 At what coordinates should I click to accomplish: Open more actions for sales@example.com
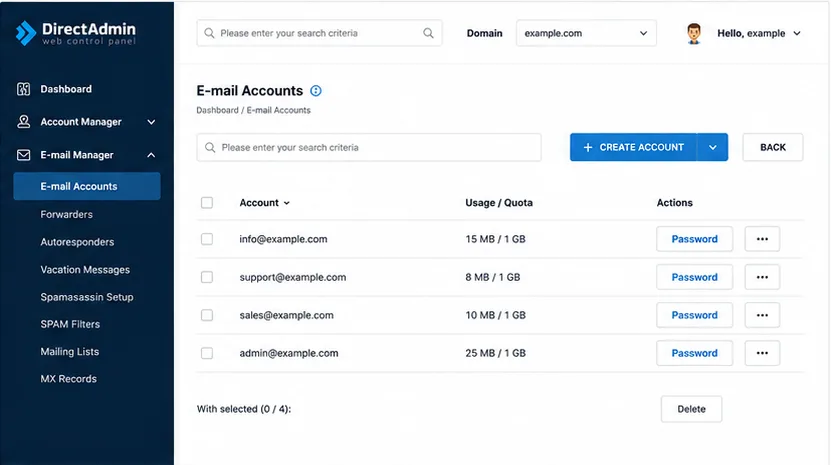(x=762, y=315)
